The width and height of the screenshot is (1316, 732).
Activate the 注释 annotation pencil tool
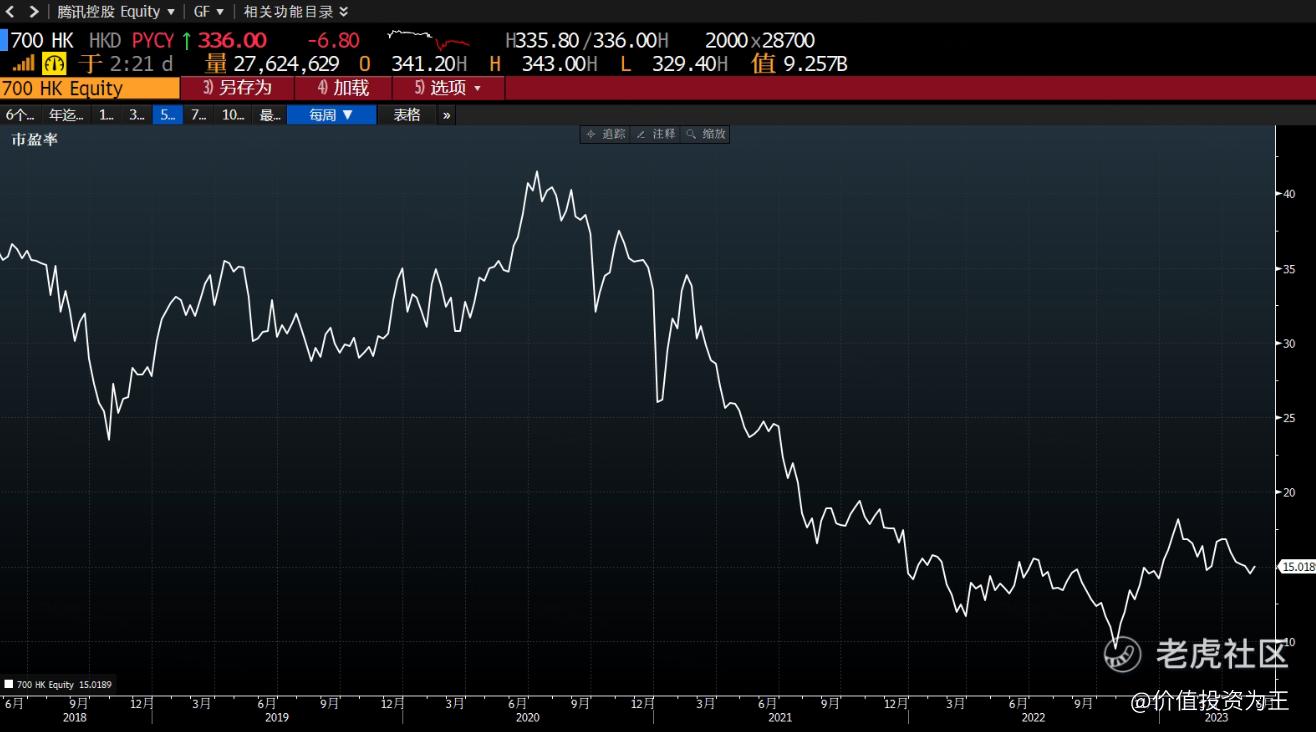click(656, 134)
